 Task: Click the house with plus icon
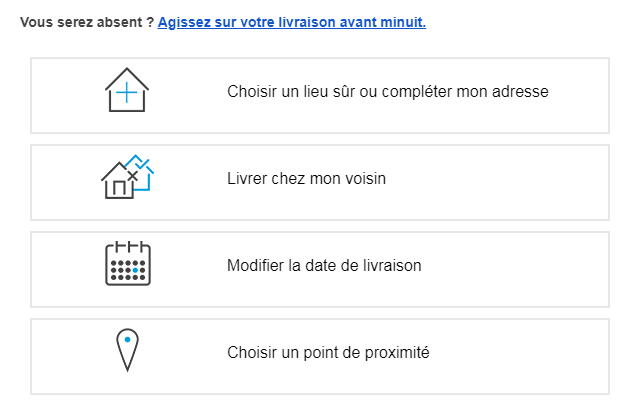(x=127, y=91)
